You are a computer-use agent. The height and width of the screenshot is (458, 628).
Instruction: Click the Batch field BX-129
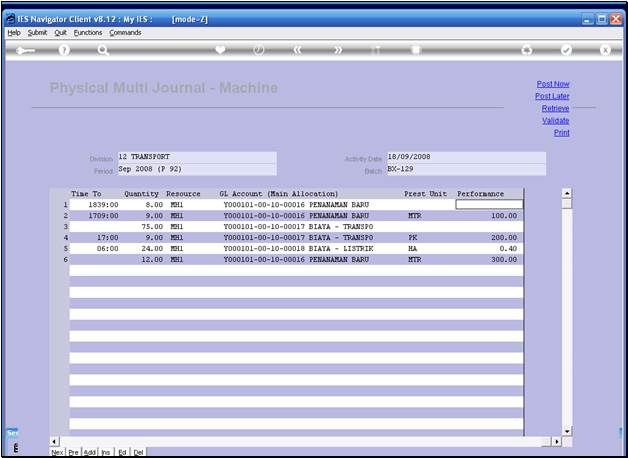click(x=466, y=169)
